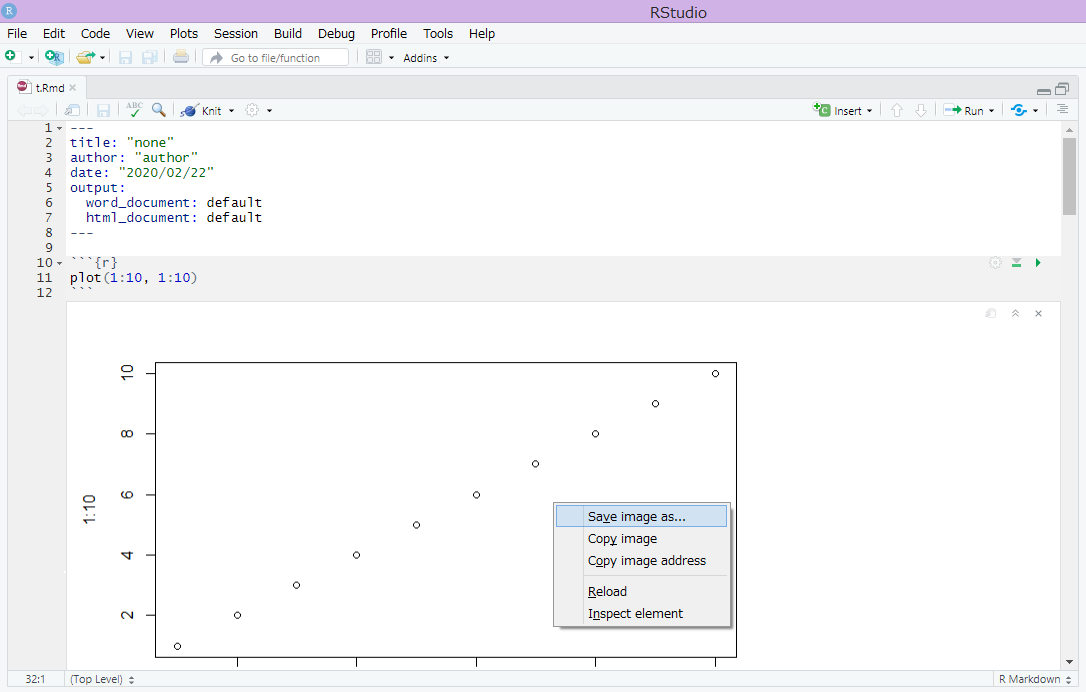
Task: Collapse the YAML header fold arrow on line 1
Action: click(x=60, y=128)
